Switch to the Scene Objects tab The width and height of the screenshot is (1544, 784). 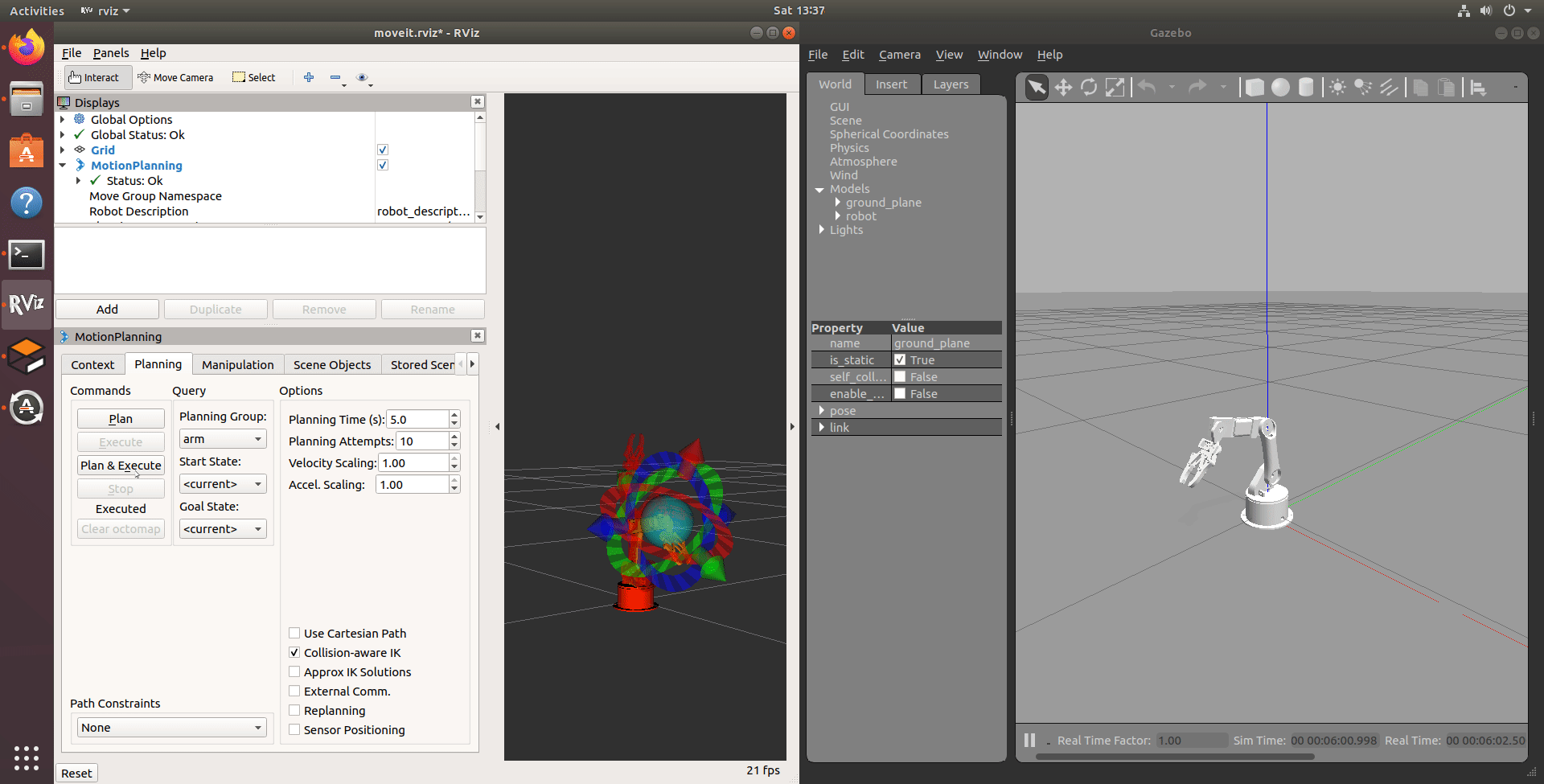(x=332, y=364)
